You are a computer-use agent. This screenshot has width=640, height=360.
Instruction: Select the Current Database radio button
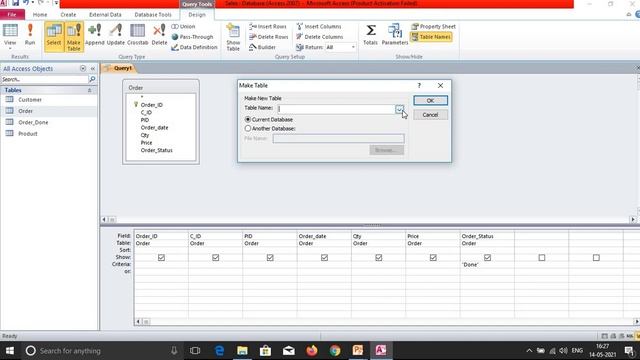coord(248,120)
